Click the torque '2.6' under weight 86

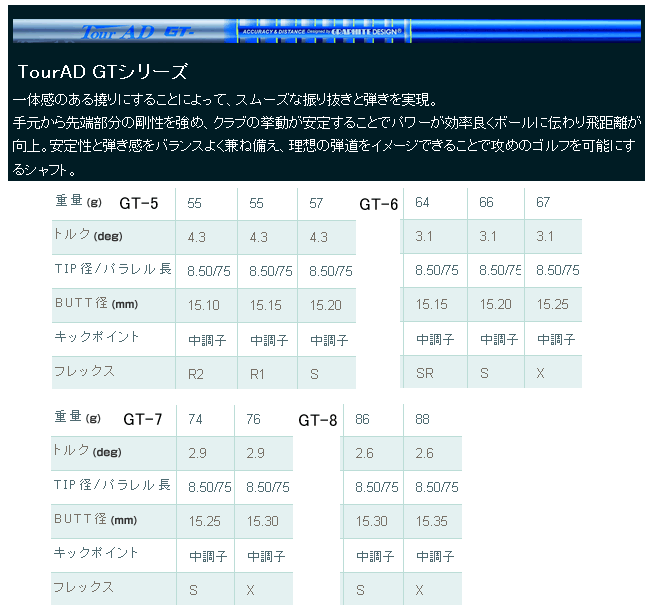coord(364,453)
